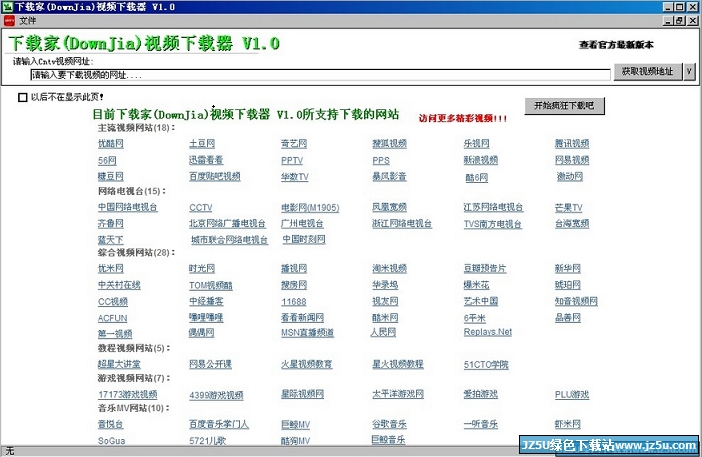Image resolution: width=702 pixels, height=457 pixels.
Task: Open the 中国时刻网 link
Action: pyautogui.click(x=304, y=239)
